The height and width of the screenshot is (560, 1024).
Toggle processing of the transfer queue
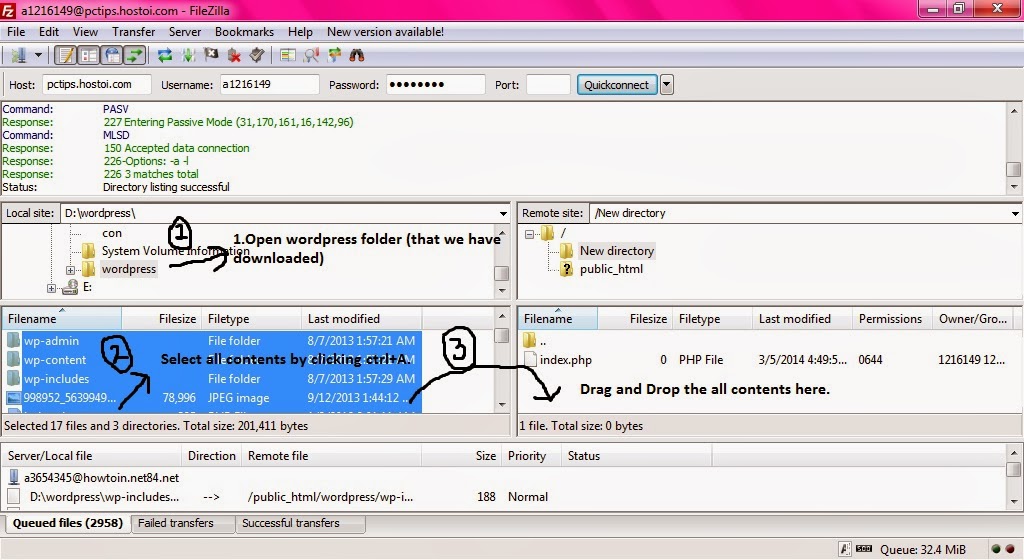pos(188,55)
